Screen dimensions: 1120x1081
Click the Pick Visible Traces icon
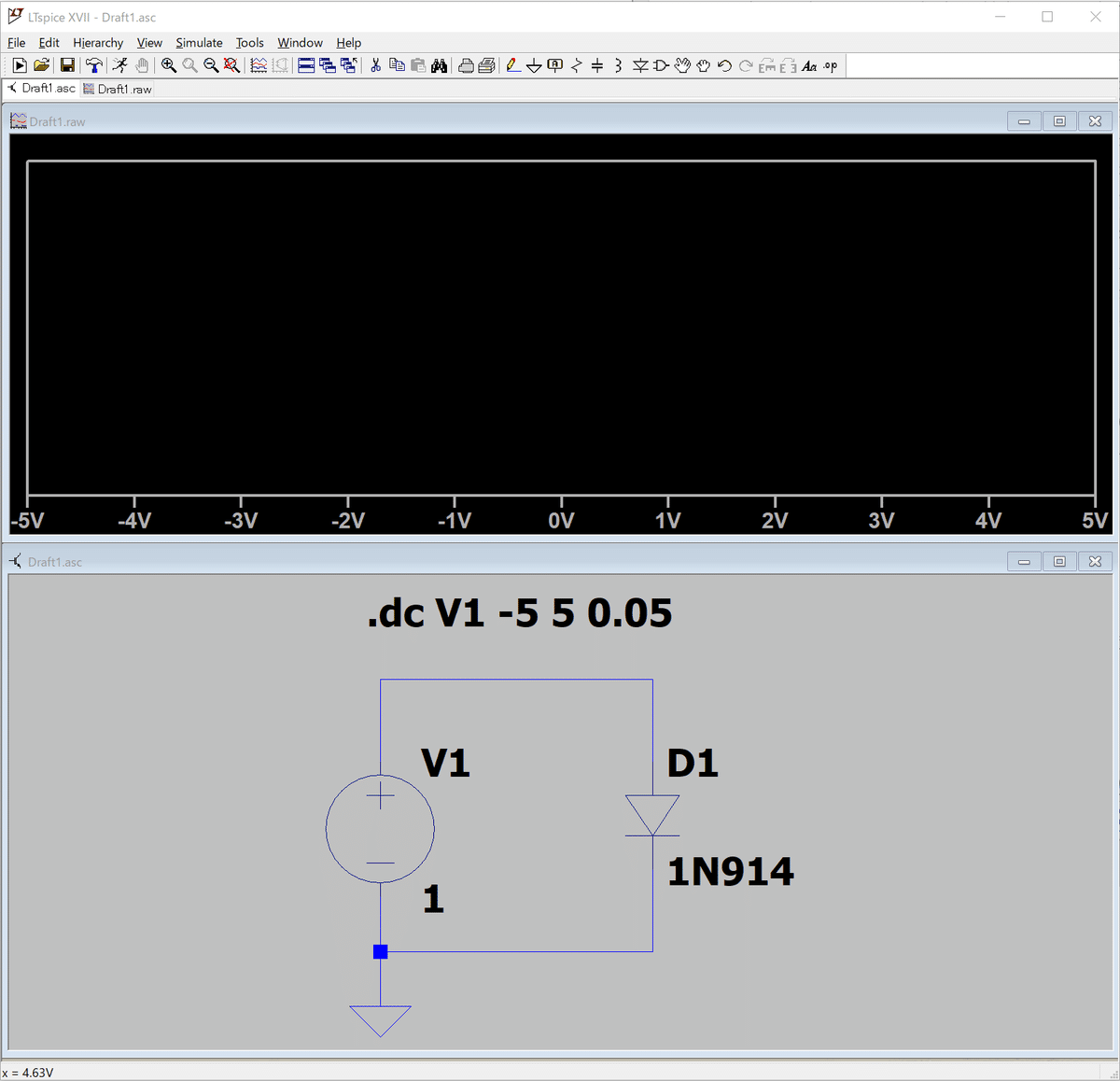tap(259, 65)
